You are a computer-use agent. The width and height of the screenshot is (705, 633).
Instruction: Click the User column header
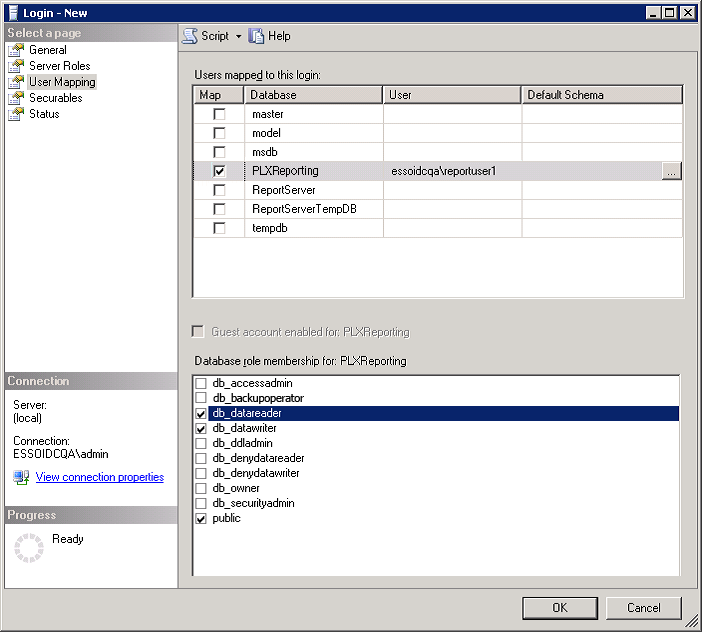pos(452,95)
